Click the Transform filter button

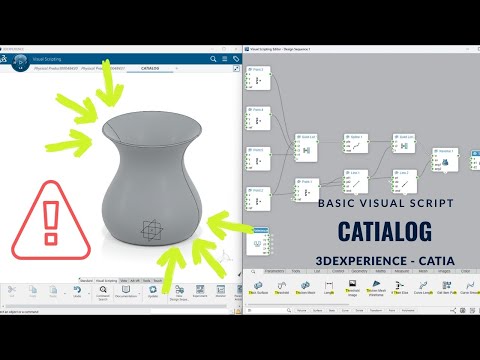point(376,311)
